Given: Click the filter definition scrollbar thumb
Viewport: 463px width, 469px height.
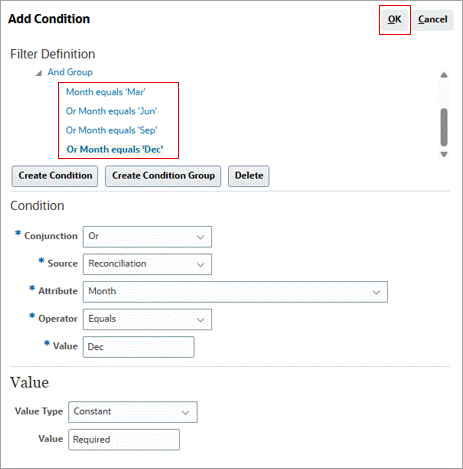Looking at the screenshot, I should point(444,127).
